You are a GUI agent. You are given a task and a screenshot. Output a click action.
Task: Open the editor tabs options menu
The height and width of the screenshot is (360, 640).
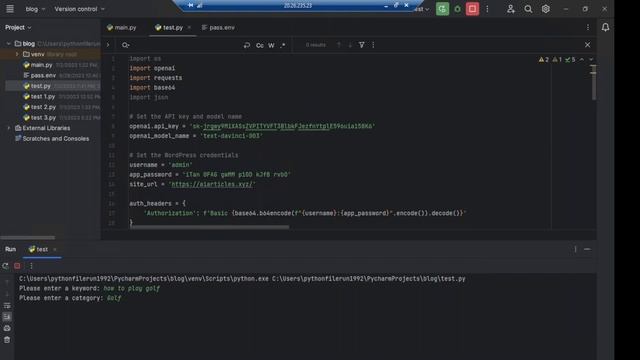(588, 27)
